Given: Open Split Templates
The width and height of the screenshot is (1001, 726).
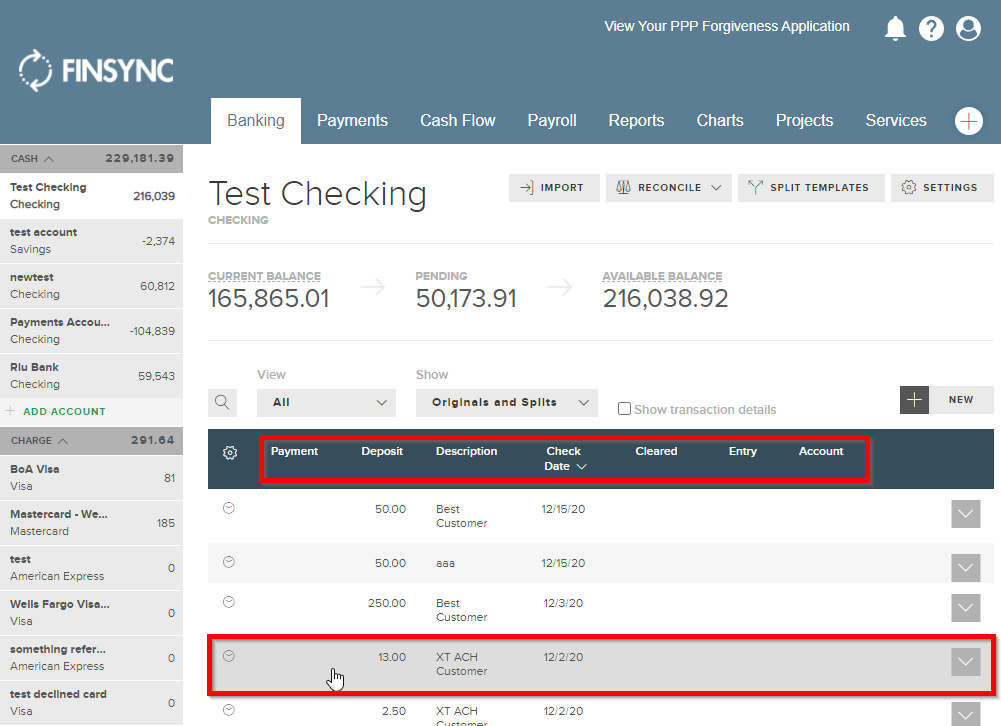Looking at the screenshot, I should 811,188.
